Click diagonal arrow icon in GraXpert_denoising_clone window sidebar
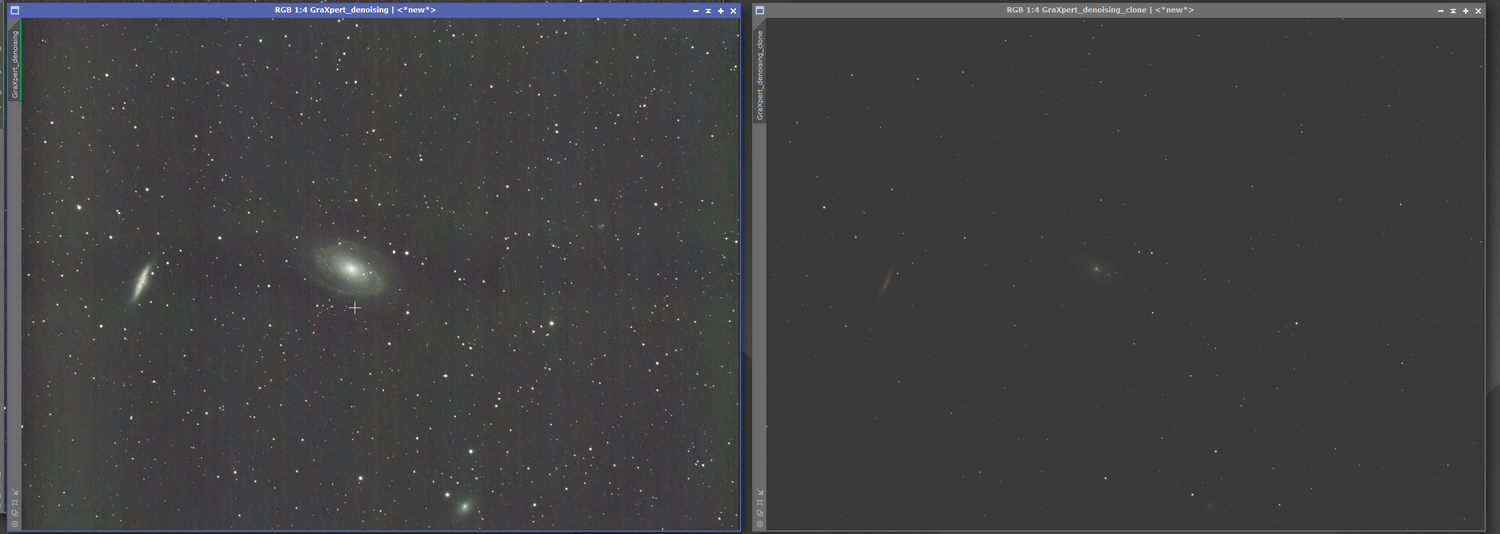This screenshot has height=534, width=1500. (x=760, y=492)
